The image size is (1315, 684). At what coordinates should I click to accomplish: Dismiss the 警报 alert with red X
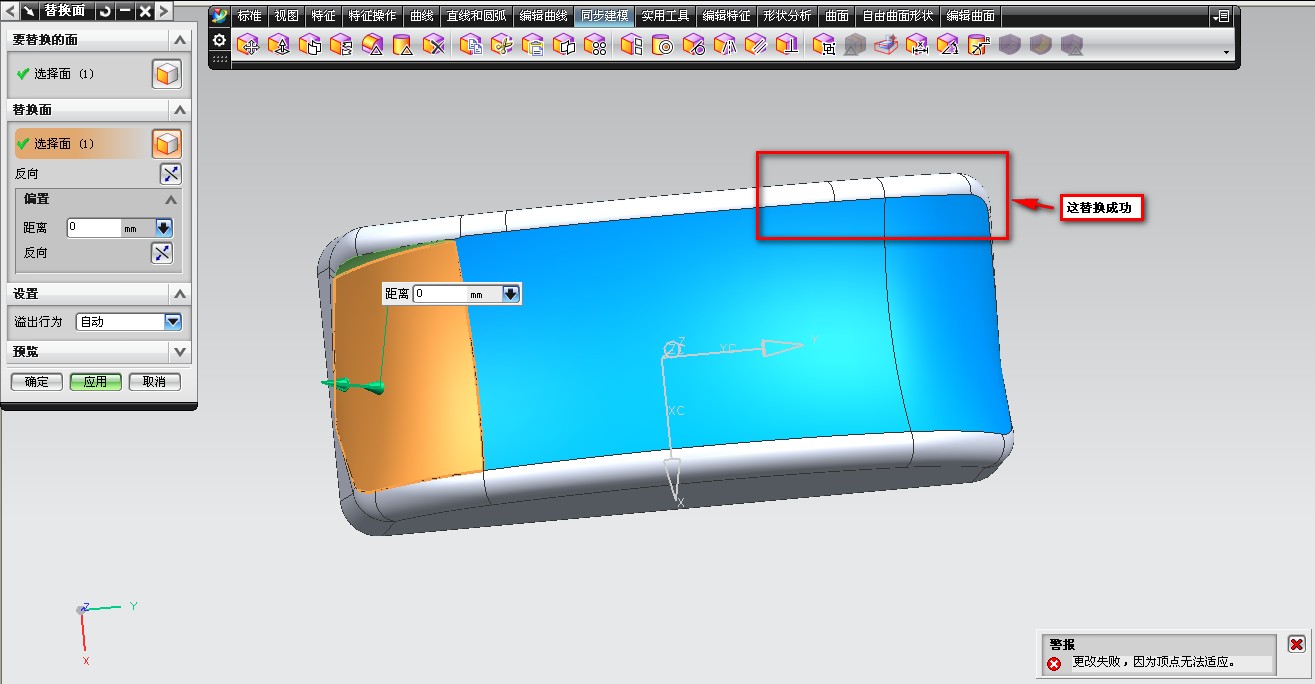[1297, 644]
